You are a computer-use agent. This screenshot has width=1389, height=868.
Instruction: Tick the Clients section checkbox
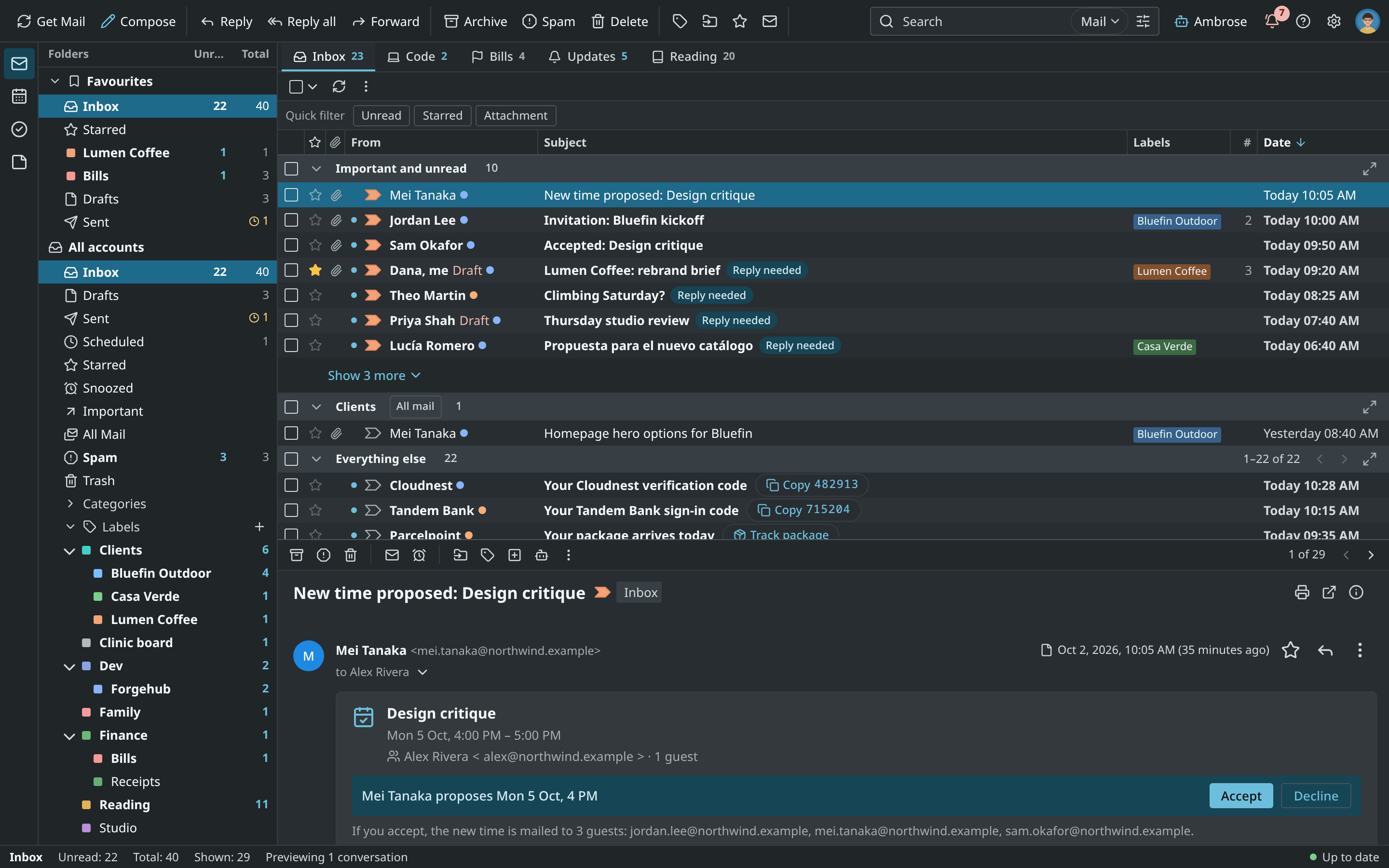tap(291, 407)
